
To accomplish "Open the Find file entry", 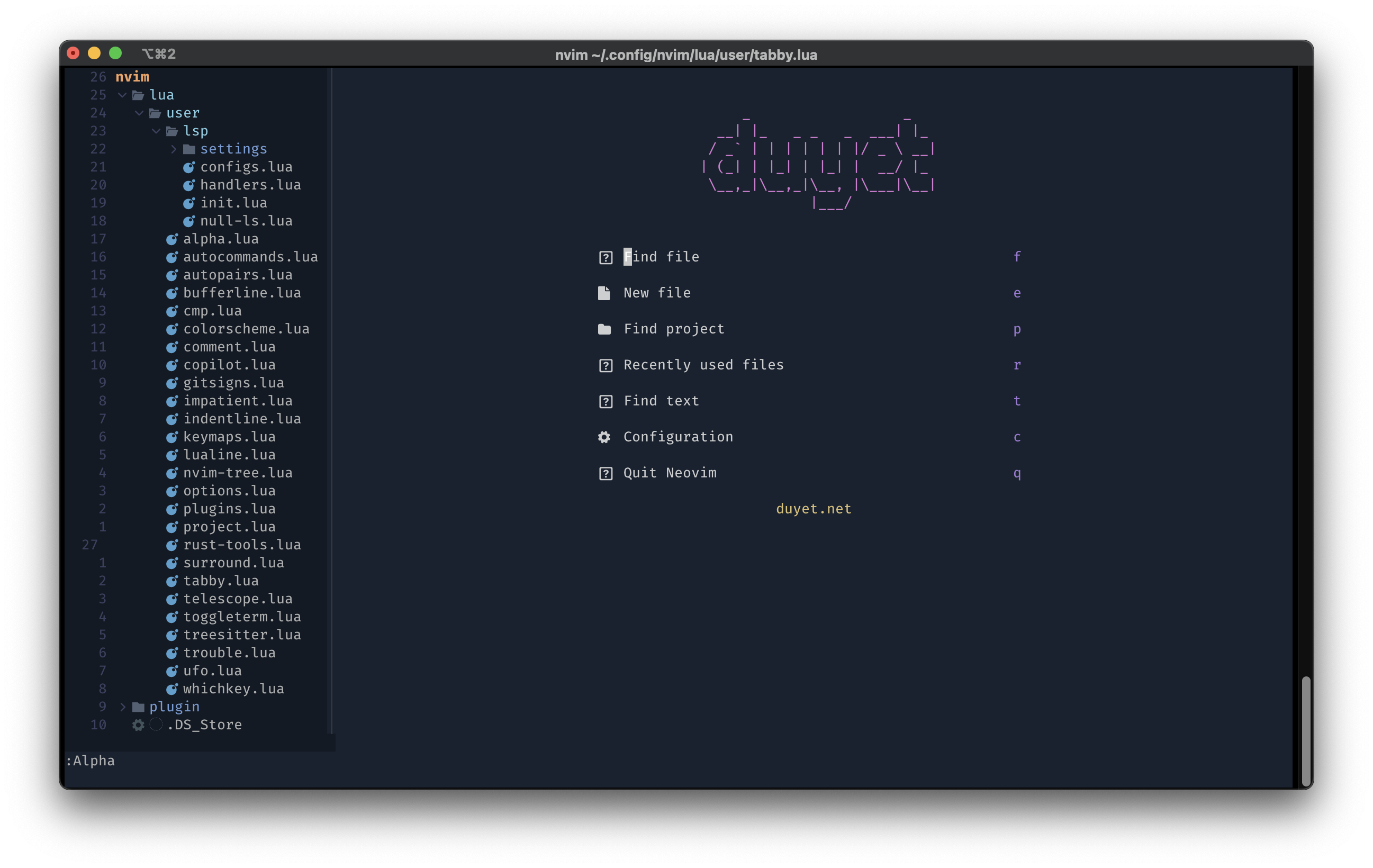I will (x=661, y=257).
